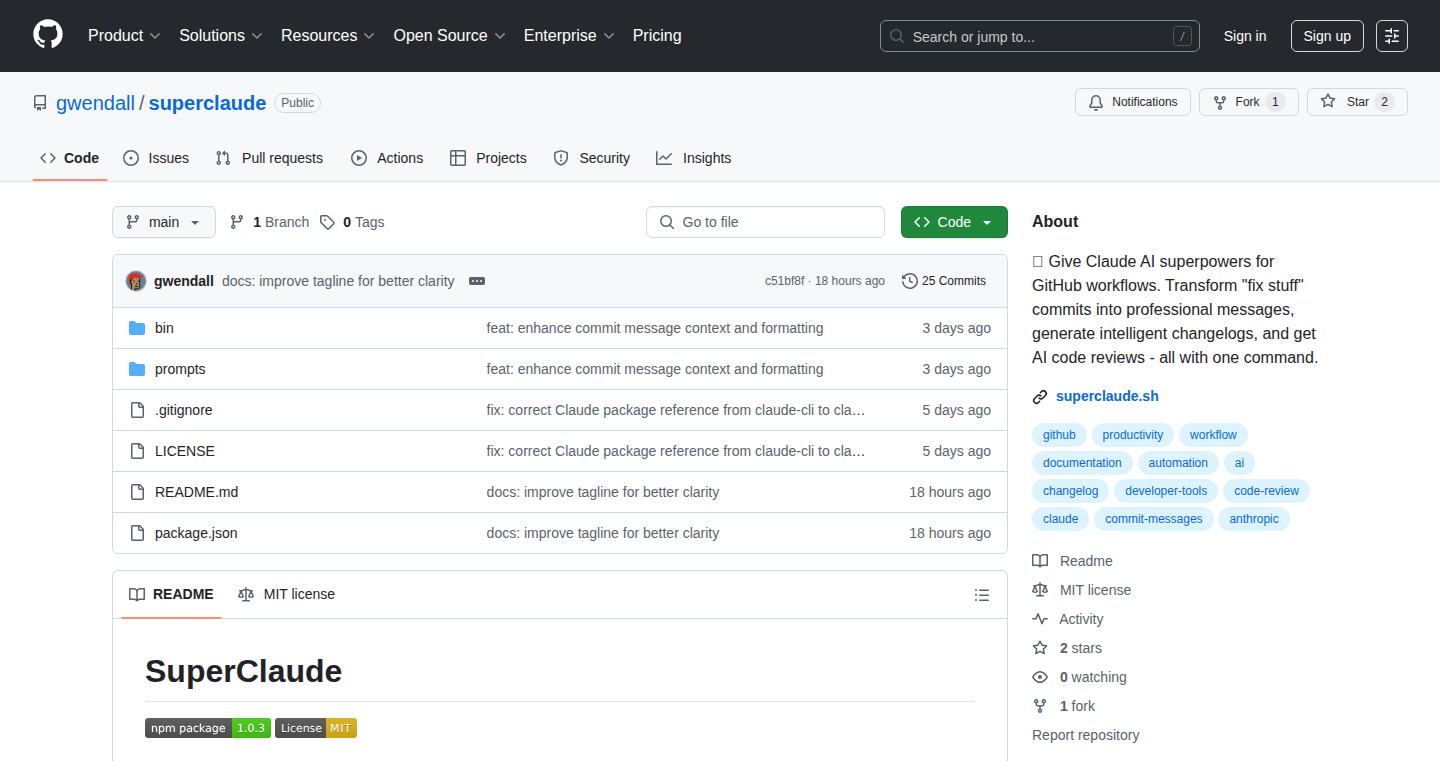Image resolution: width=1440 pixels, height=761 pixels.
Task: Focus the Search or jump to field
Action: (1040, 36)
